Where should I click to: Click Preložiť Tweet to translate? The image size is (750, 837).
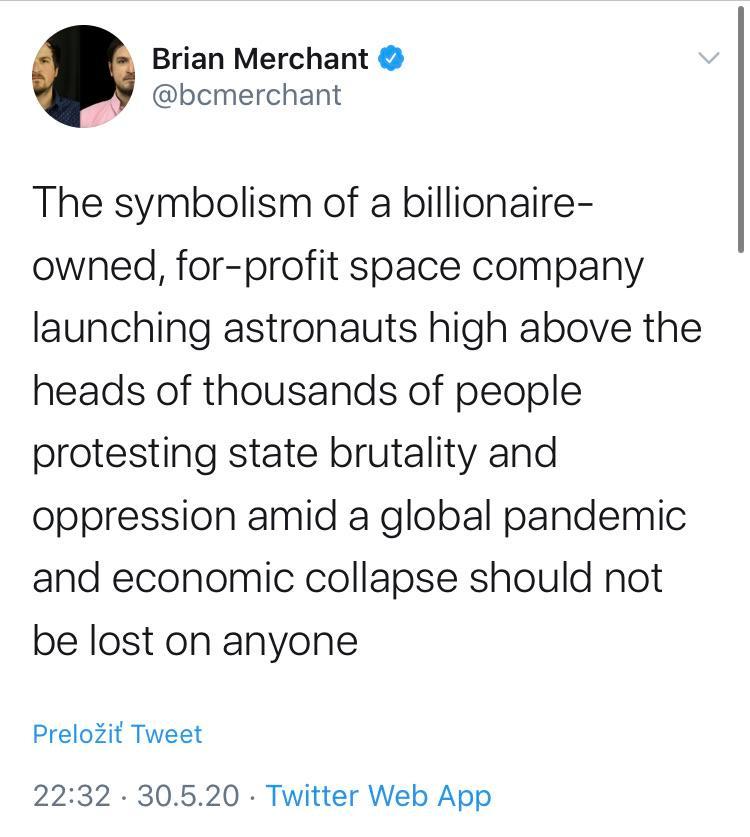click(x=117, y=734)
